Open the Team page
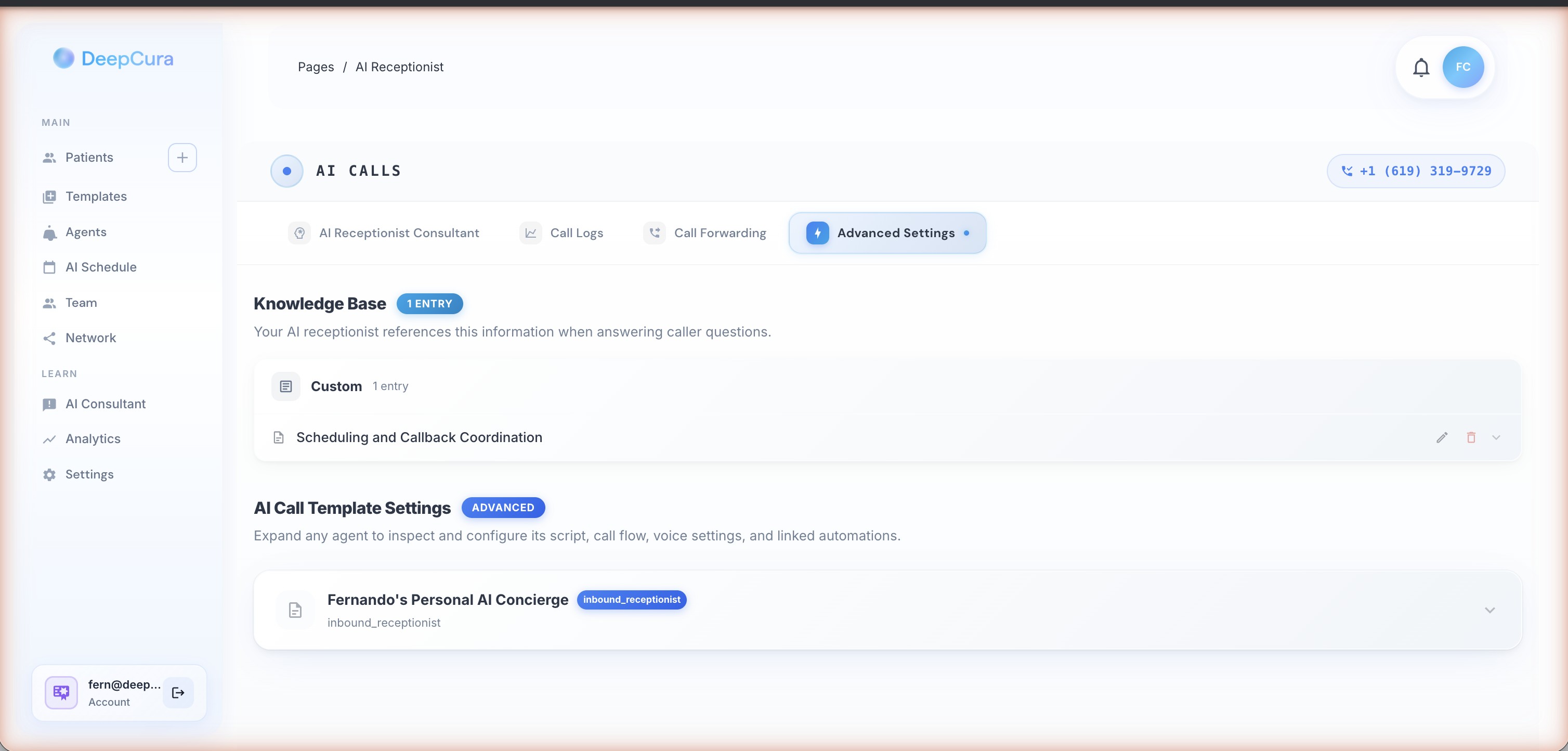The width and height of the screenshot is (1568, 751). [81, 303]
